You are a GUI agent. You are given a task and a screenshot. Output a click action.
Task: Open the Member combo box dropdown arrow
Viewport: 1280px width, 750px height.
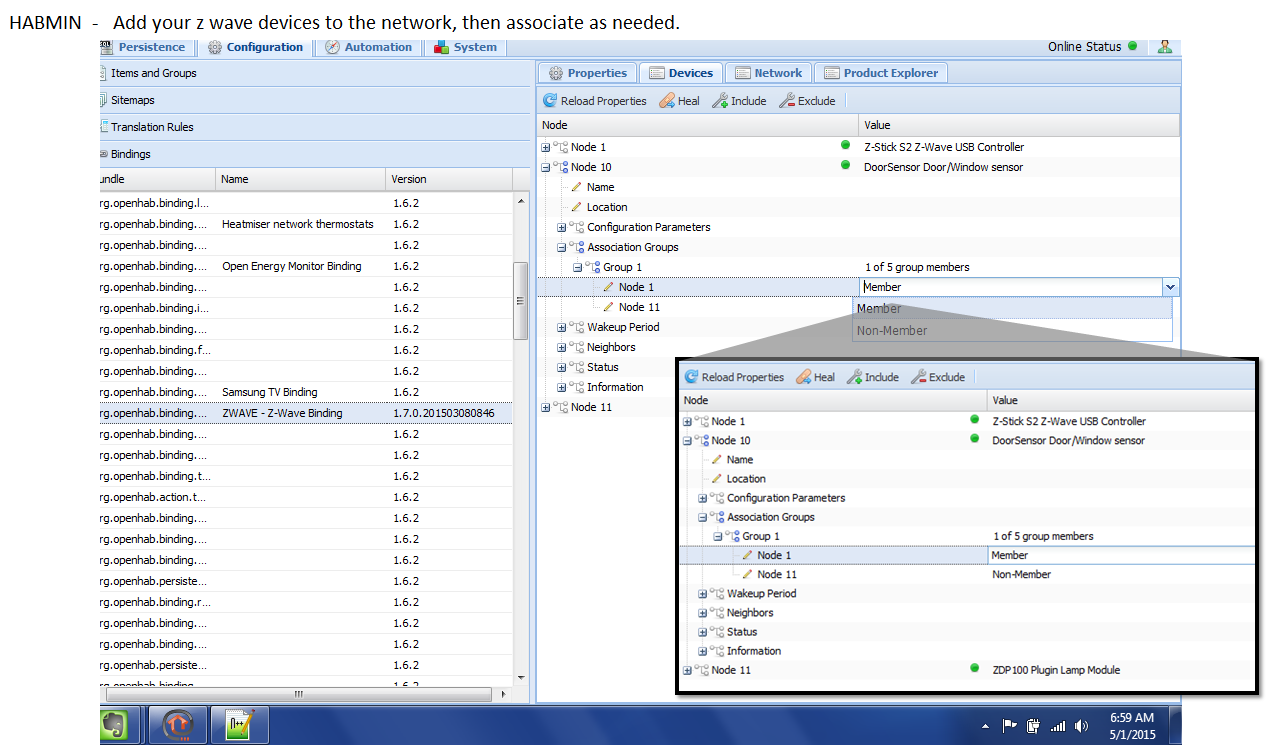(1170, 287)
